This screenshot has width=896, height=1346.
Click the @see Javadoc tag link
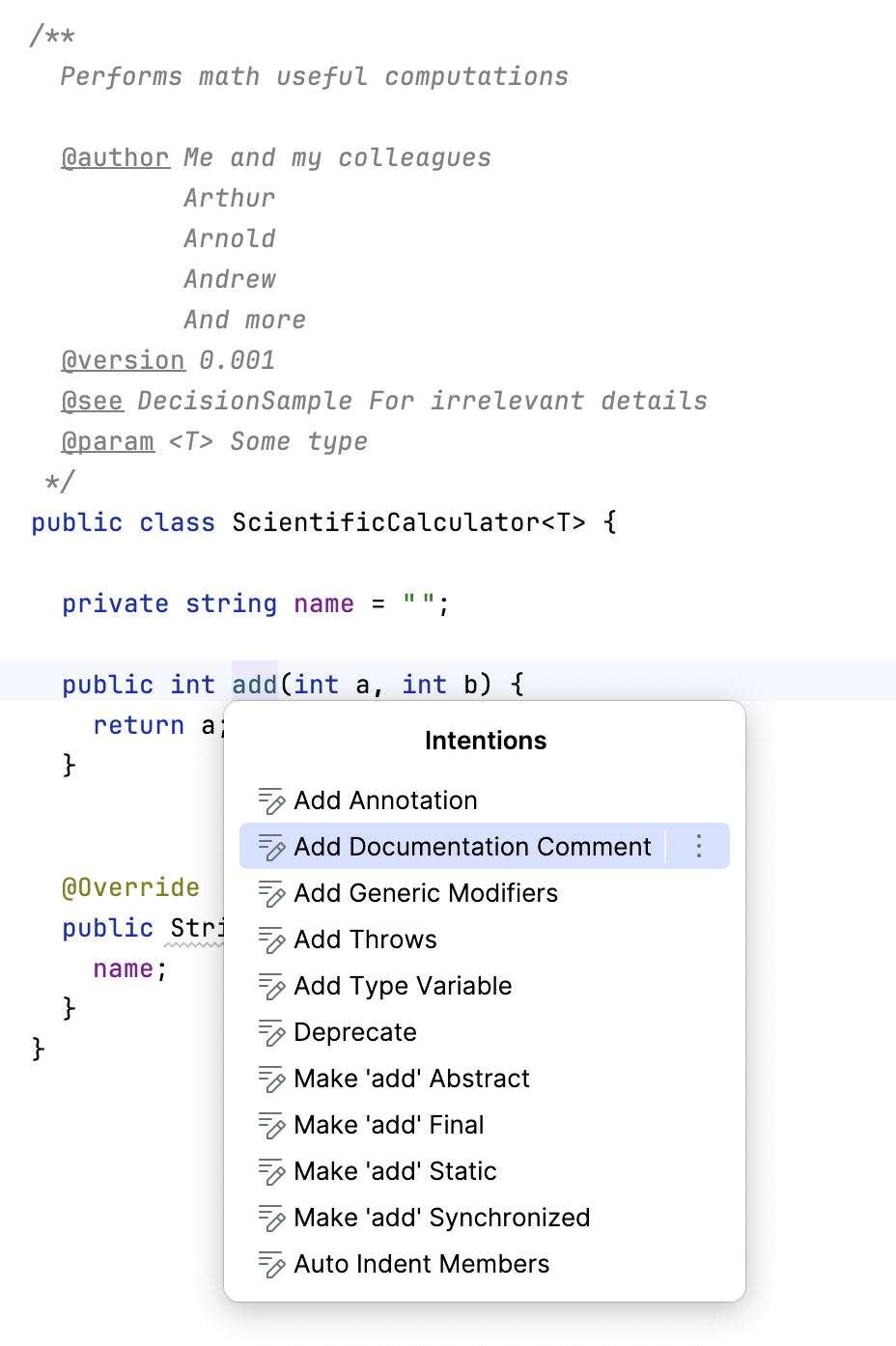click(92, 400)
